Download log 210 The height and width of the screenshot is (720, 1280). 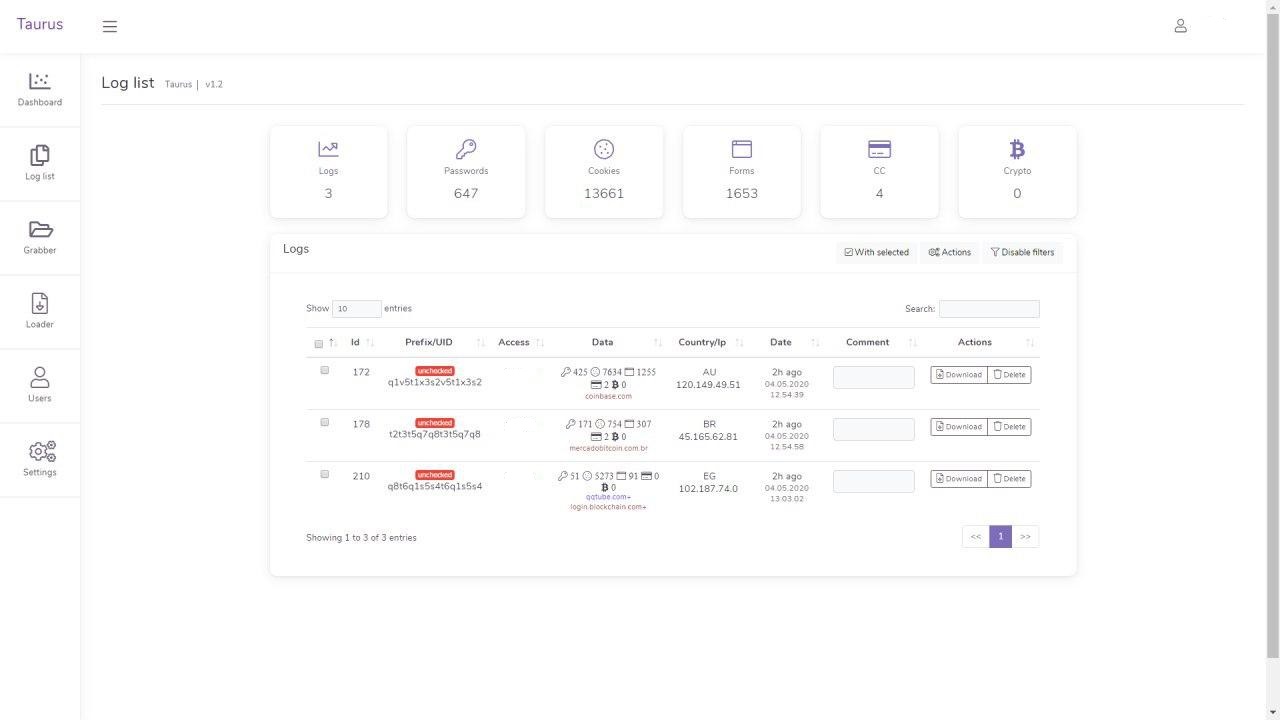959,479
